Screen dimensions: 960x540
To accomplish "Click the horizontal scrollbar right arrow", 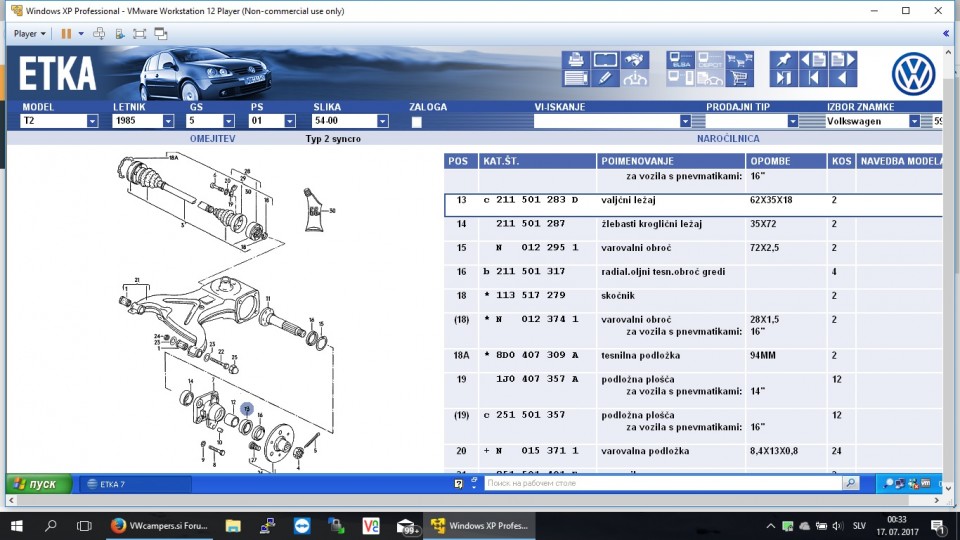I will [x=936, y=500].
